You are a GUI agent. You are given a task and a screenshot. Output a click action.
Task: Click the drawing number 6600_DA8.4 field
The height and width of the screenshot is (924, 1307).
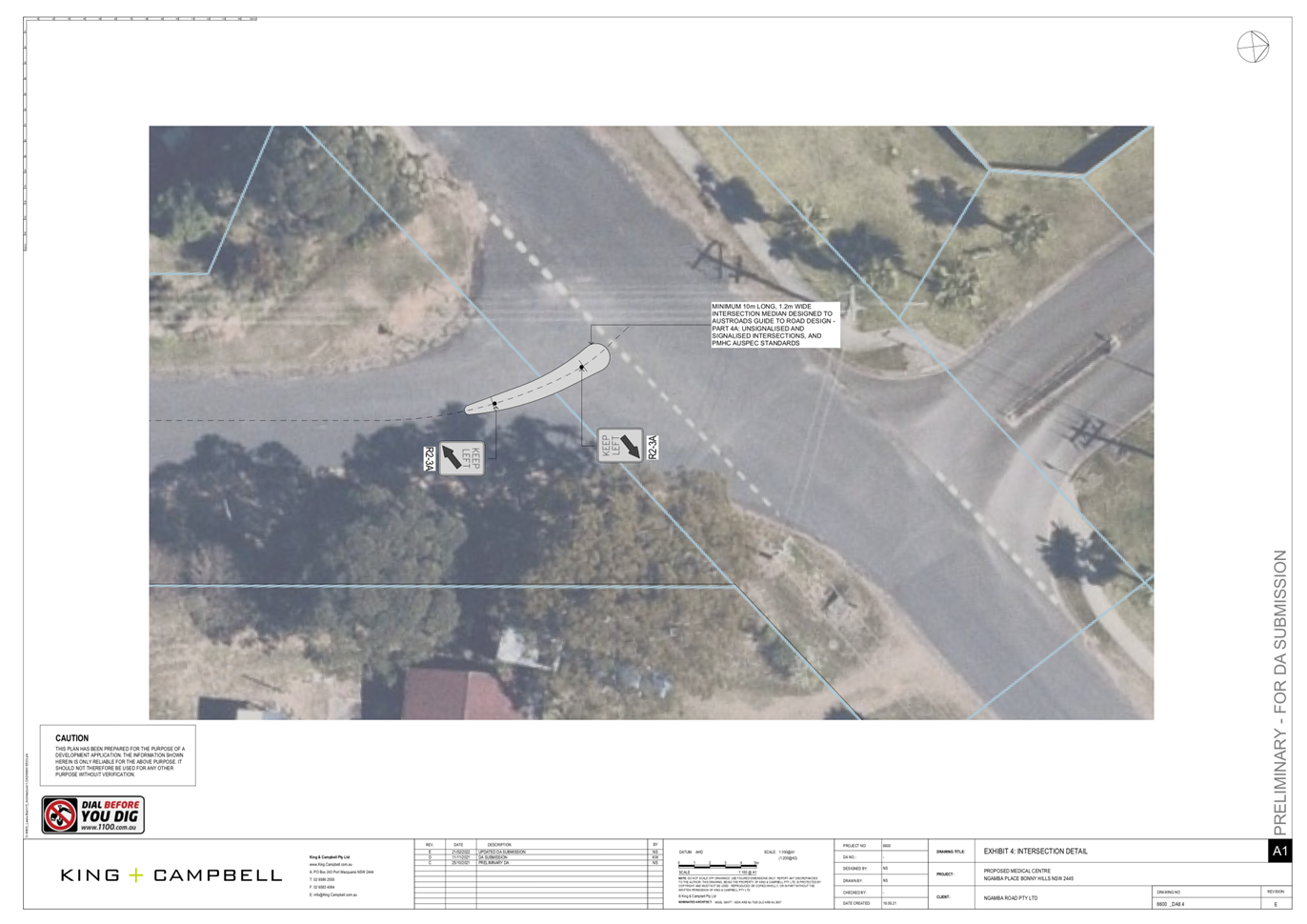click(x=1171, y=904)
